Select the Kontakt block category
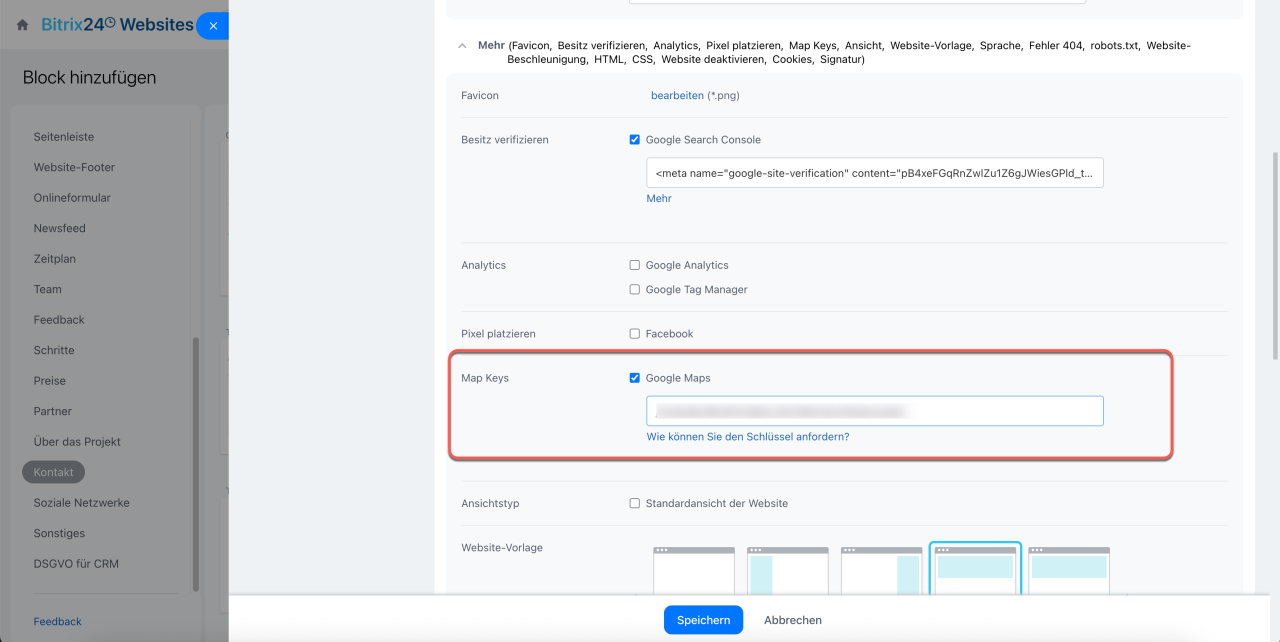The image size is (1280, 642). (x=54, y=472)
